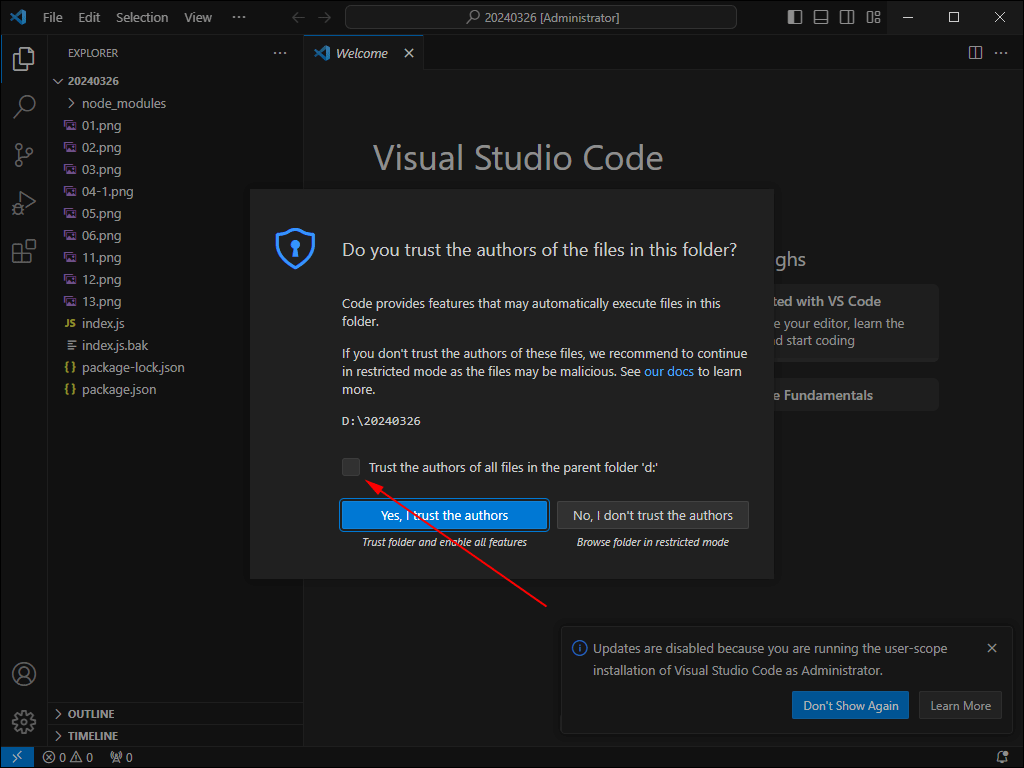The height and width of the screenshot is (768, 1024).
Task: Click No, I don't trust the authors
Action: [x=652, y=515]
